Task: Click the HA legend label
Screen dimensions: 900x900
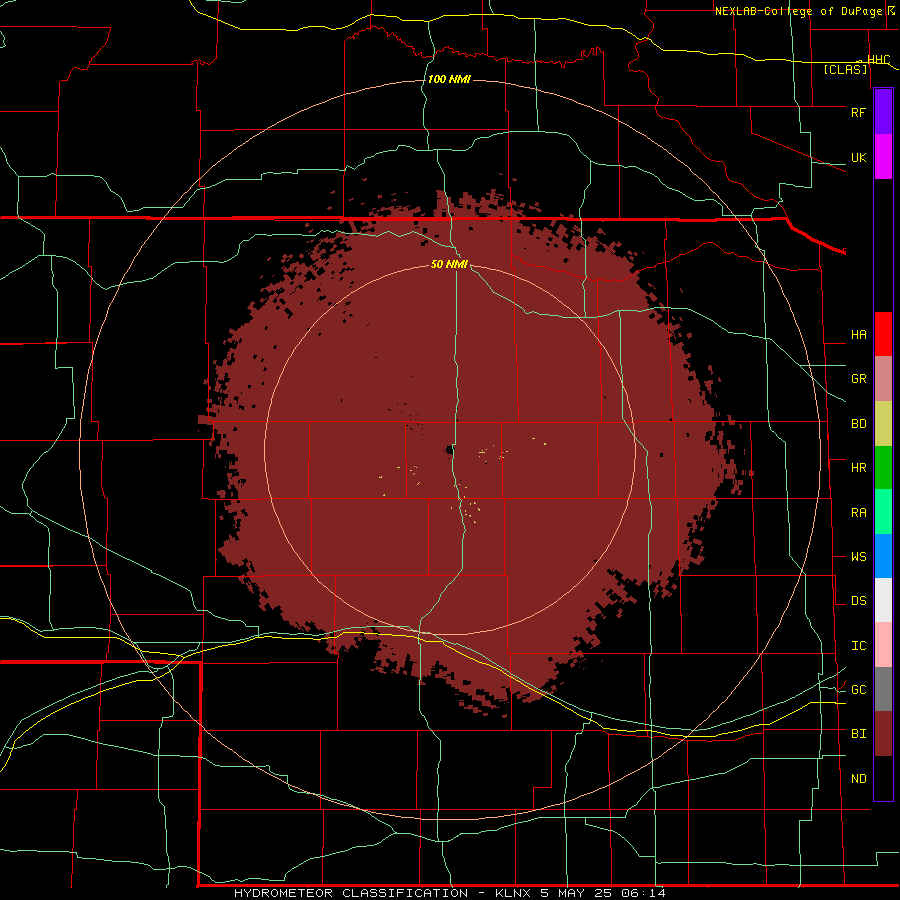Action: click(x=858, y=334)
